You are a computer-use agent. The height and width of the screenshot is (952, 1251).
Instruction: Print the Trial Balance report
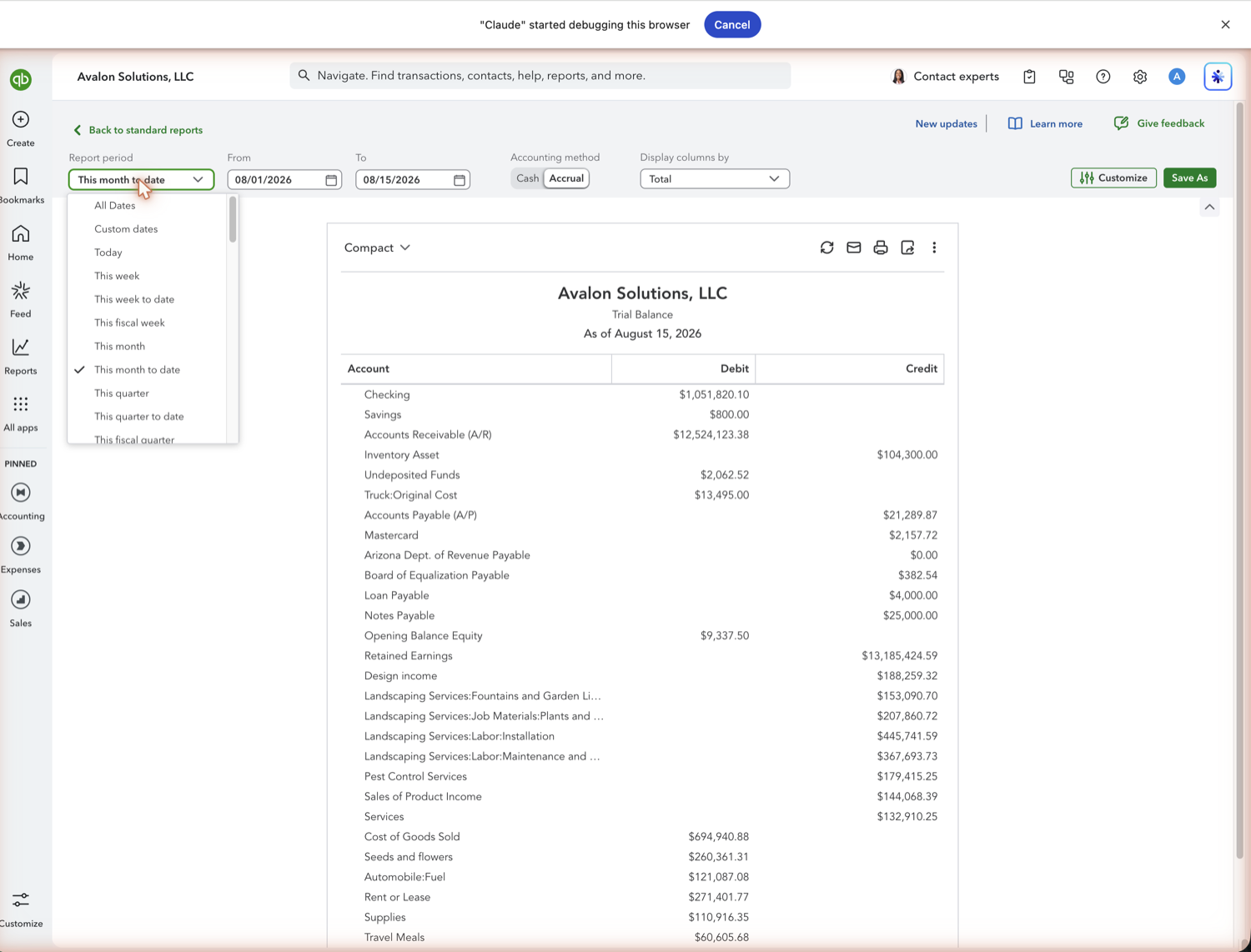pos(880,248)
